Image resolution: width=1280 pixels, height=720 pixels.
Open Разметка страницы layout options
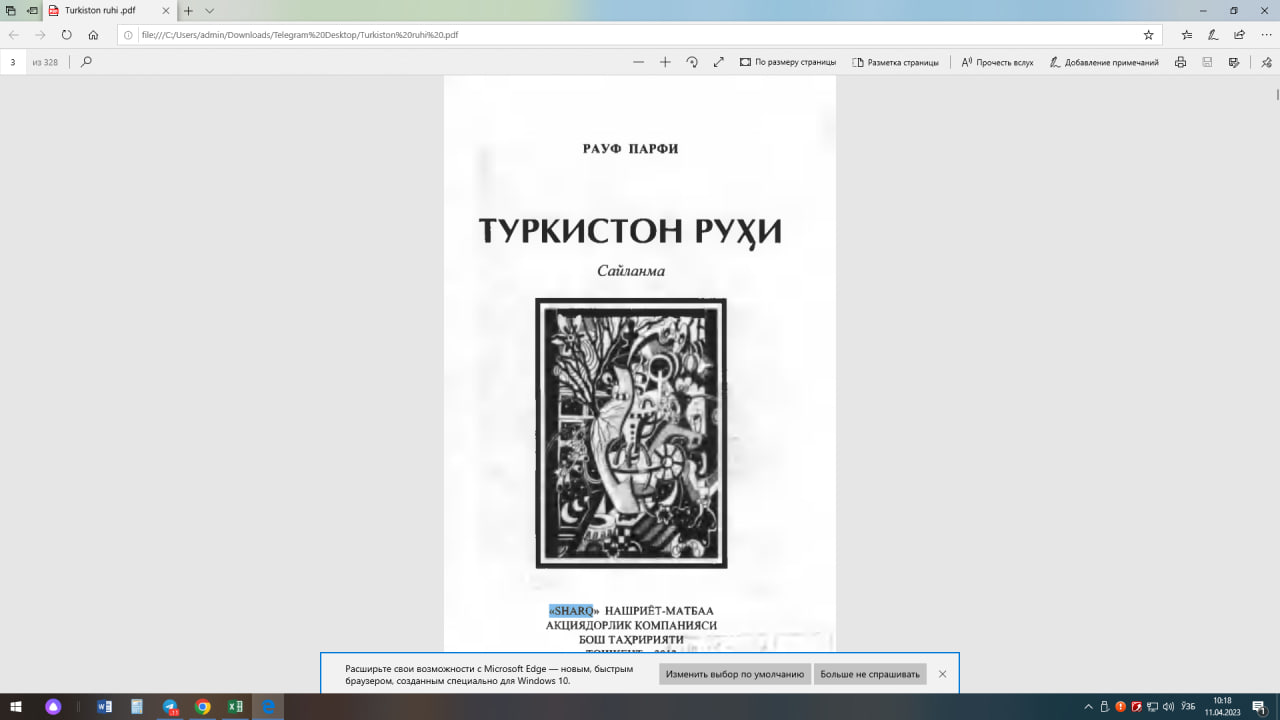[x=895, y=62]
